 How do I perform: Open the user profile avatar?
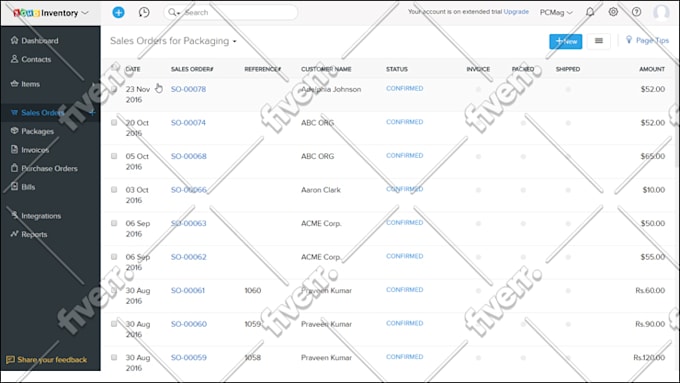661,13
